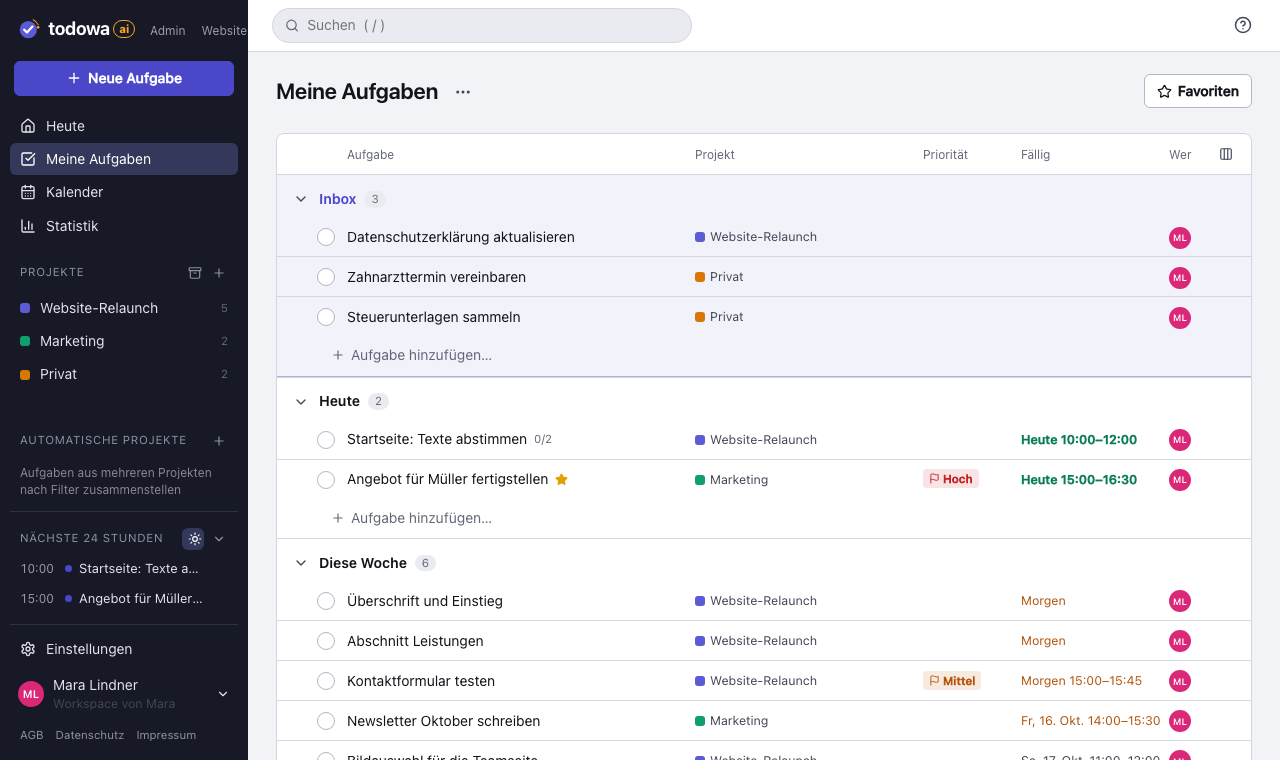The image size is (1280, 760).
Task: Go to Kalender view
Action: point(124,192)
